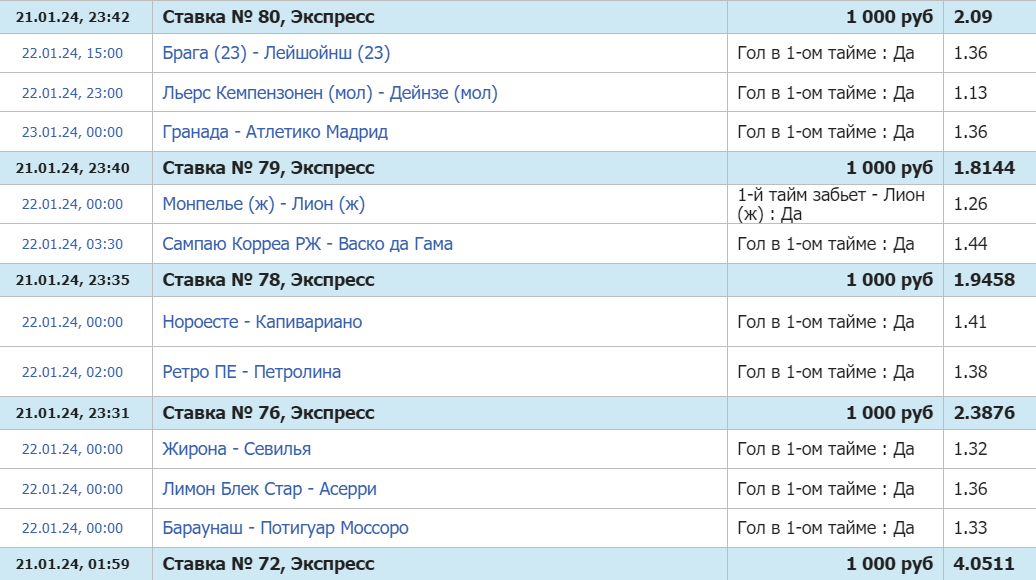The image size is (1036, 580).
Task: Select the Ставка № 80 Экспресс header row
Action: pyautogui.click(x=269, y=17)
